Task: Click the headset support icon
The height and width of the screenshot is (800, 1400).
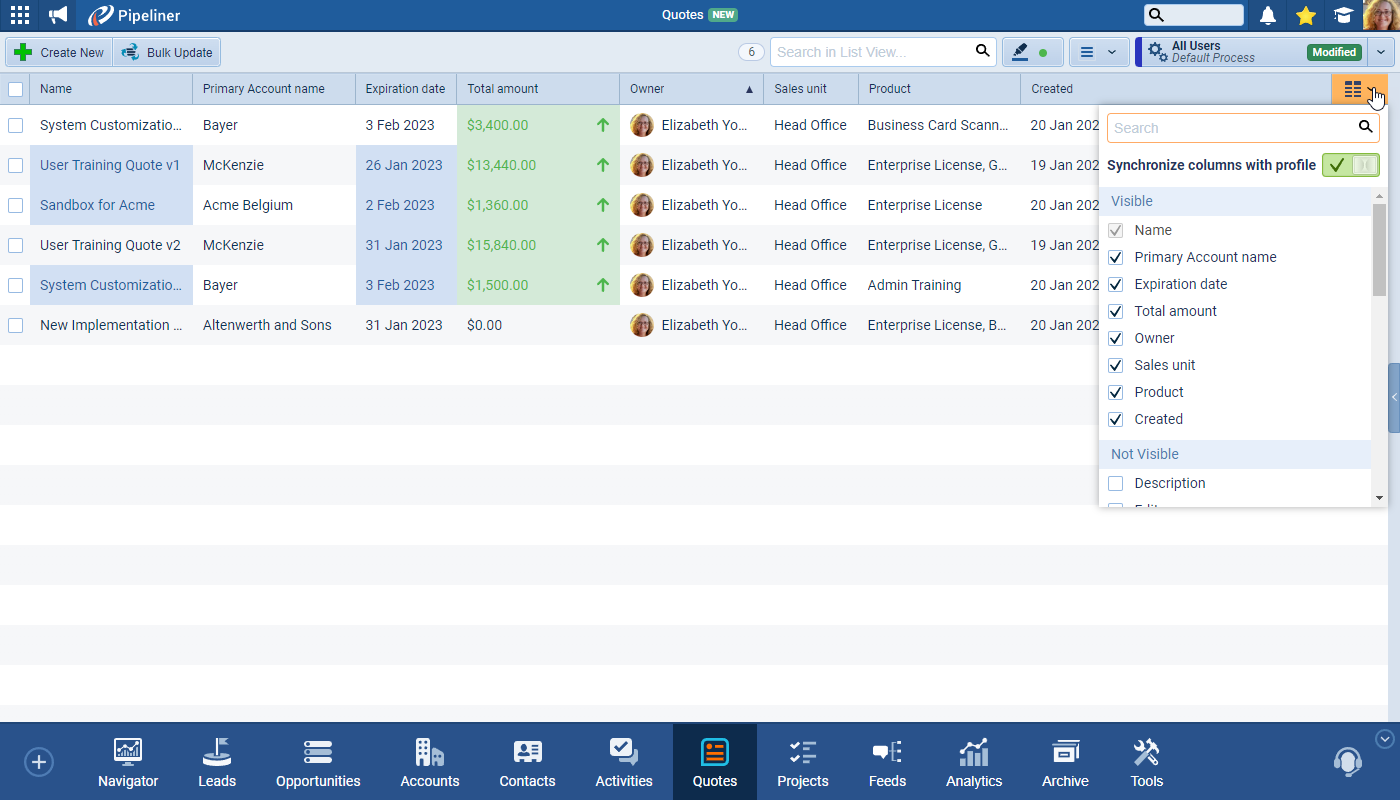Action: click(x=1347, y=762)
